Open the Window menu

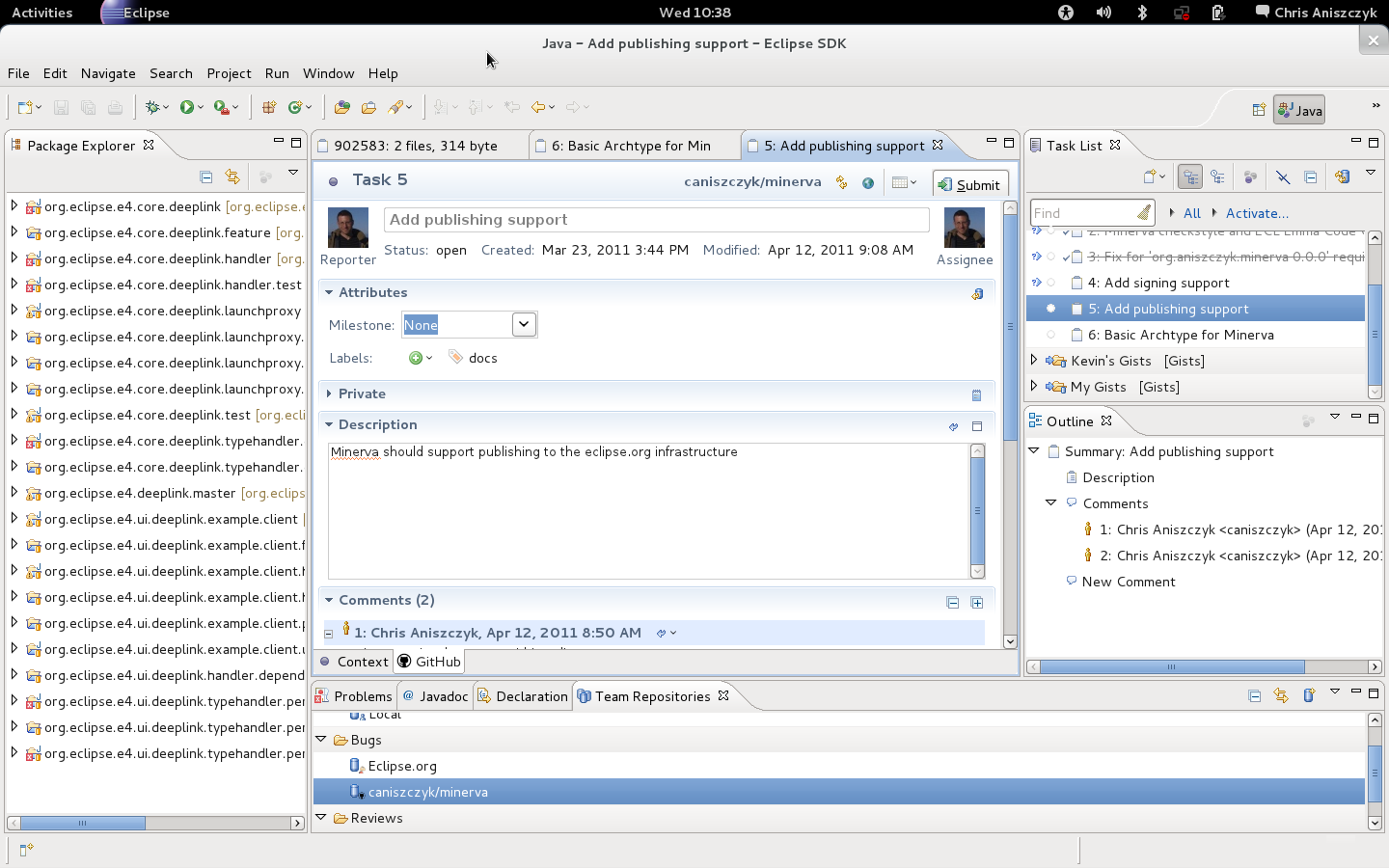click(328, 73)
